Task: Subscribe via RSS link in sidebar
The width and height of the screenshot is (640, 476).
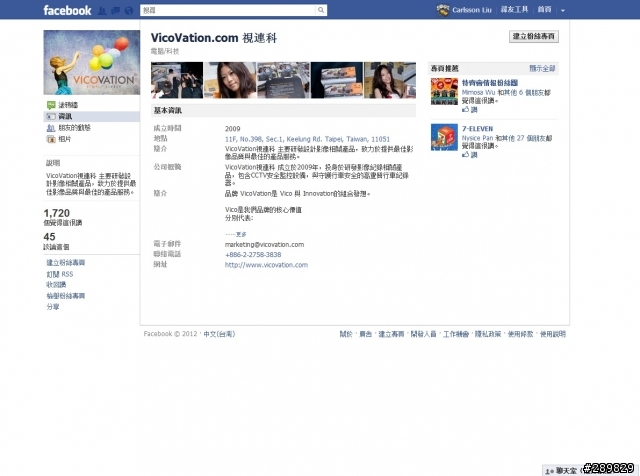Action: (60, 274)
